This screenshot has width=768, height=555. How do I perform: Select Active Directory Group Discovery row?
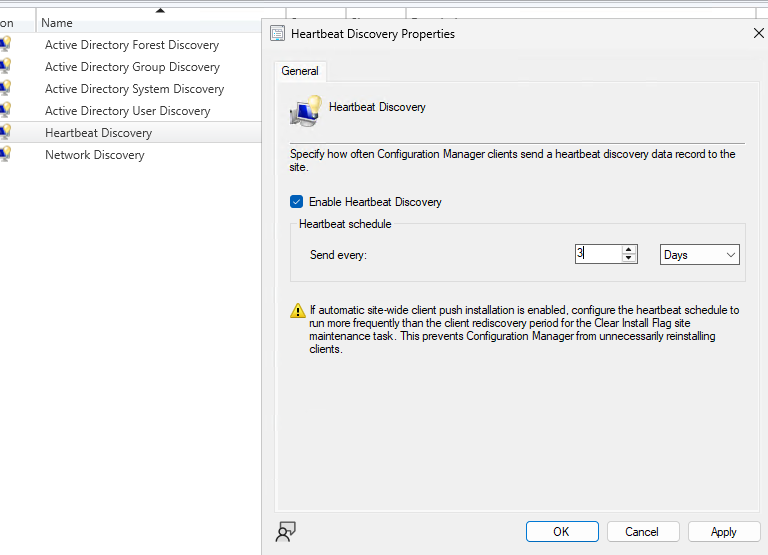point(131,67)
